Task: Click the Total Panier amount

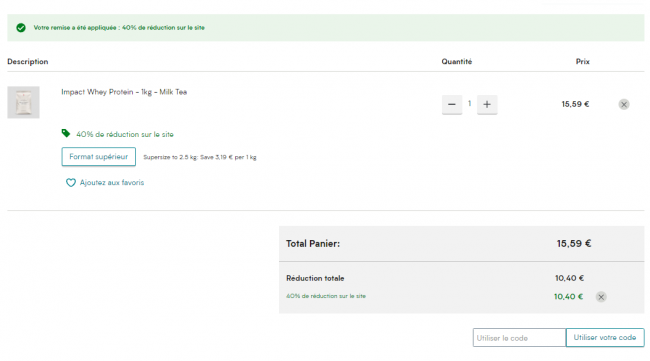Action: point(574,244)
